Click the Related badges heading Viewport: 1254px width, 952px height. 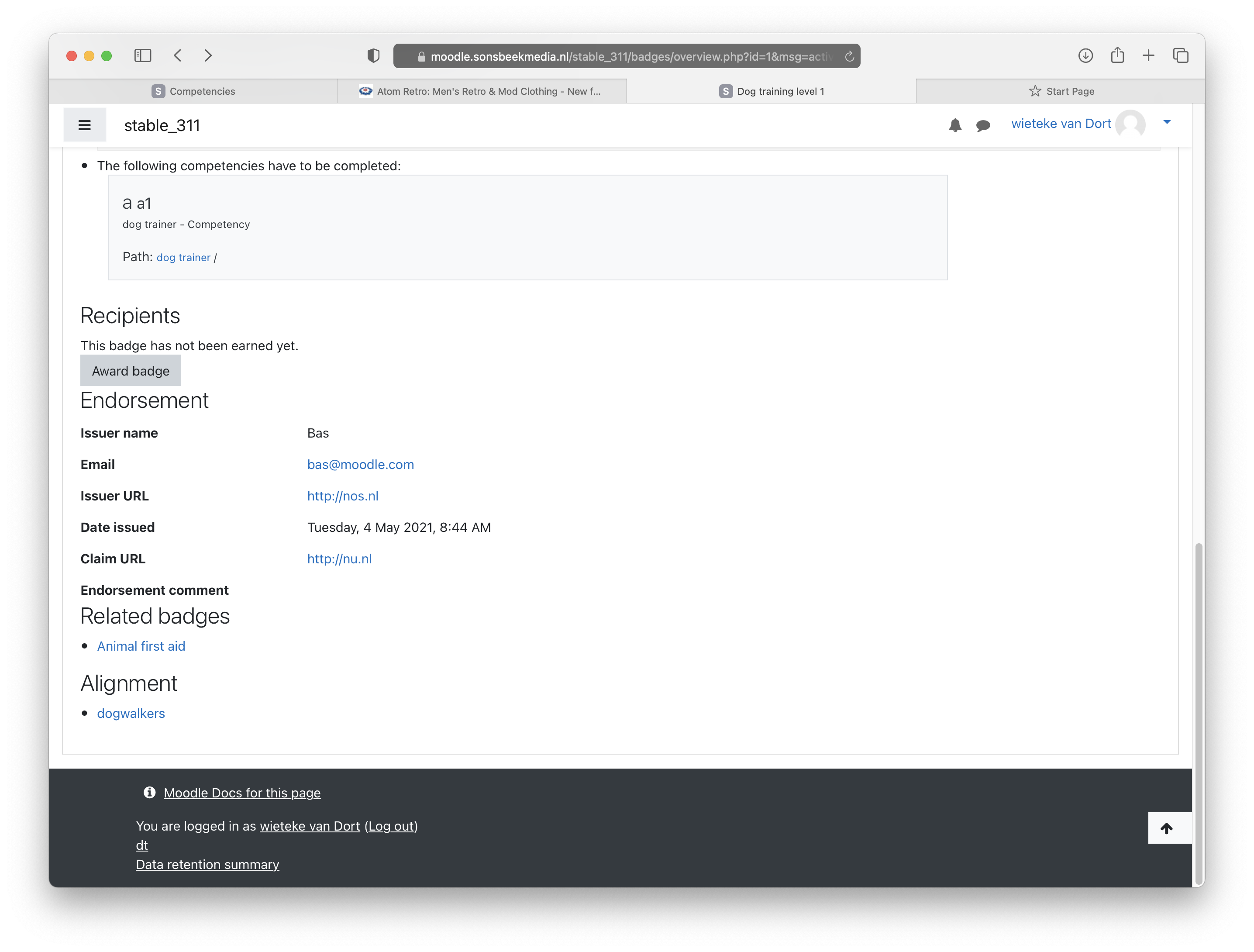pos(155,616)
